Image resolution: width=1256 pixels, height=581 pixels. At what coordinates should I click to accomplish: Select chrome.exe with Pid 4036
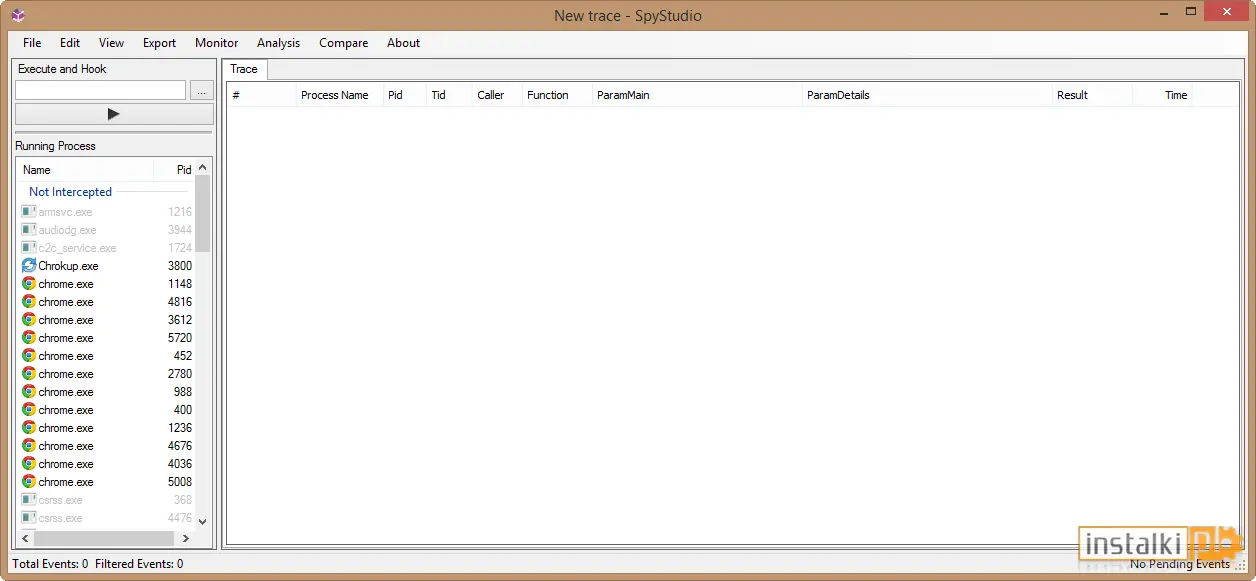(x=106, y=464)
